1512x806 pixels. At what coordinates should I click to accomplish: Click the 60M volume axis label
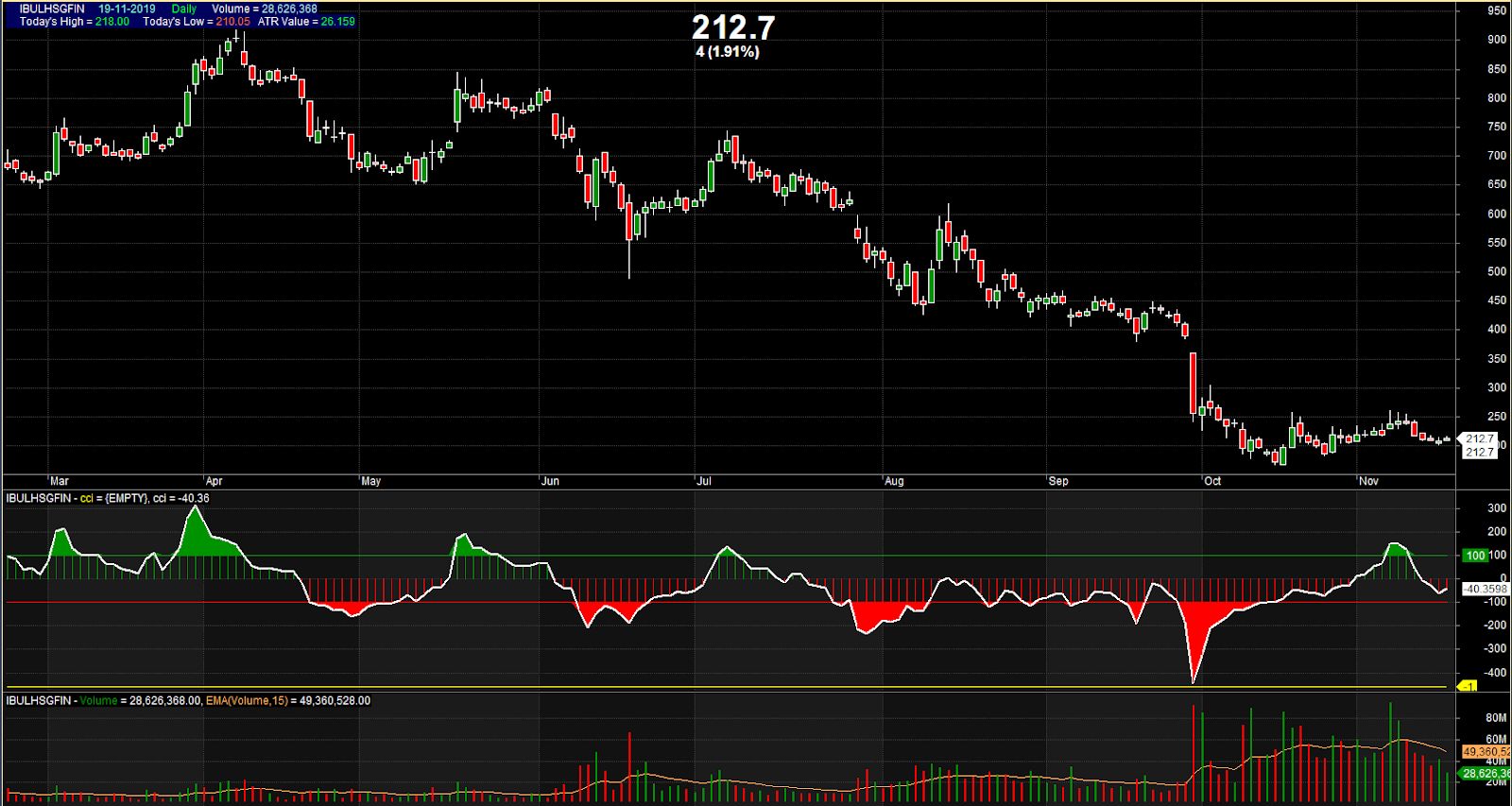(x=1496, y=740)
